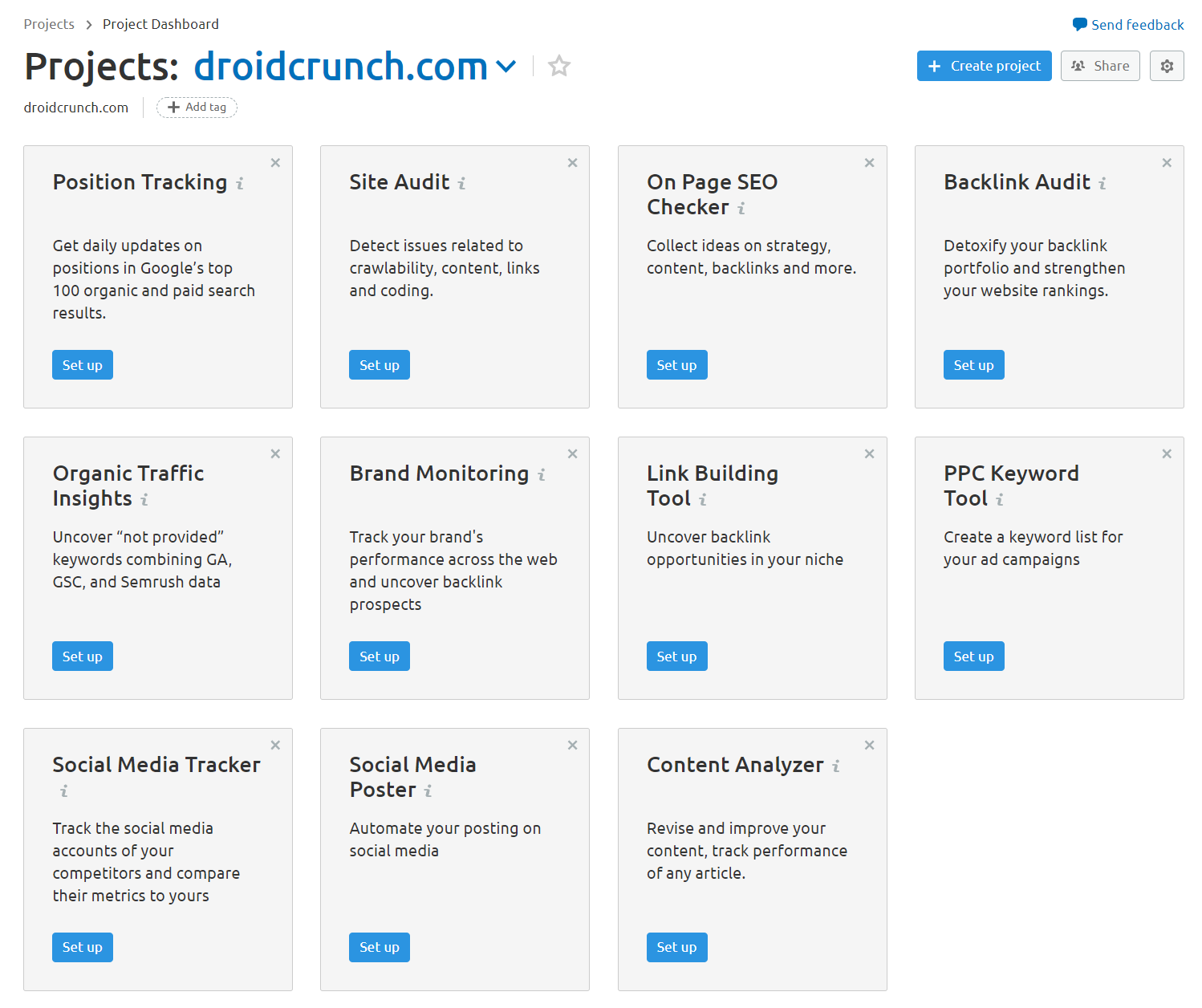Open the project settings gear icon
The width and height of the screenshot is (1202, 1008).
[x=1167, y=66]
